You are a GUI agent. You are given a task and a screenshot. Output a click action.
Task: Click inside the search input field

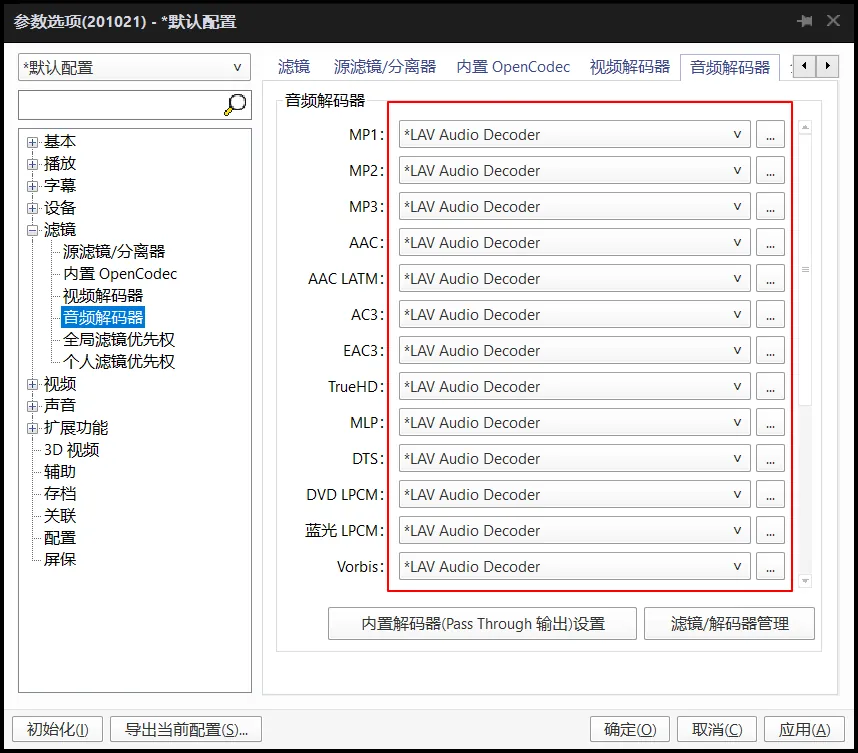[120, 103]
